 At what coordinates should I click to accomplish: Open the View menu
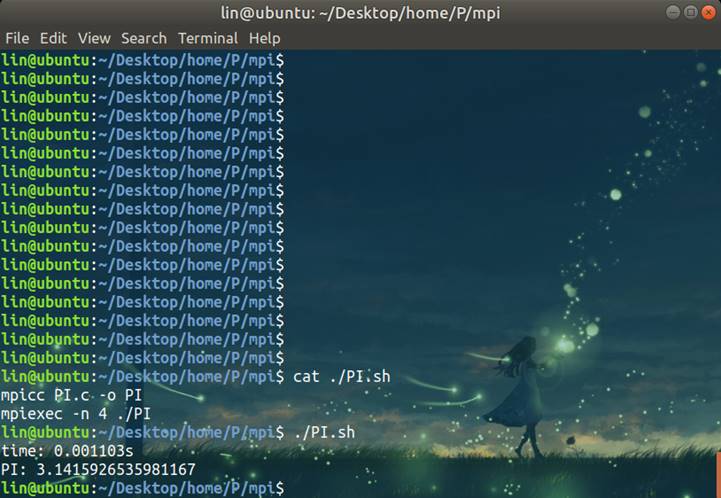click(94, 38)
